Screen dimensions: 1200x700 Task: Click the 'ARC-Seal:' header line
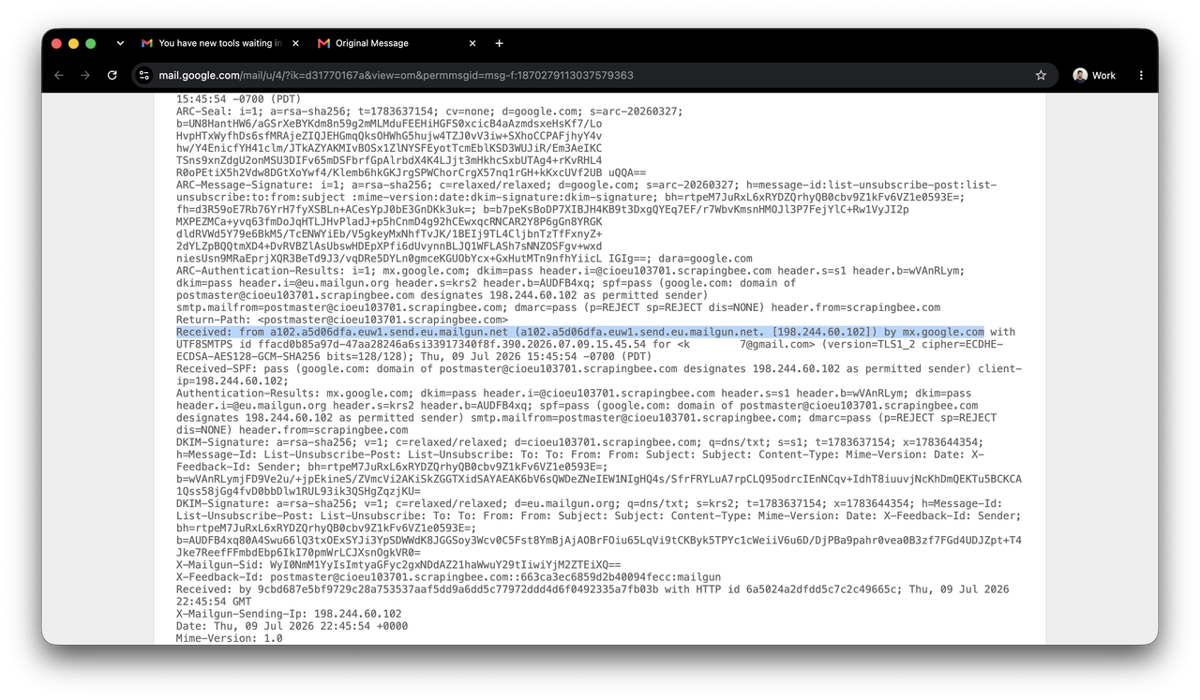[x=430, y=112]
